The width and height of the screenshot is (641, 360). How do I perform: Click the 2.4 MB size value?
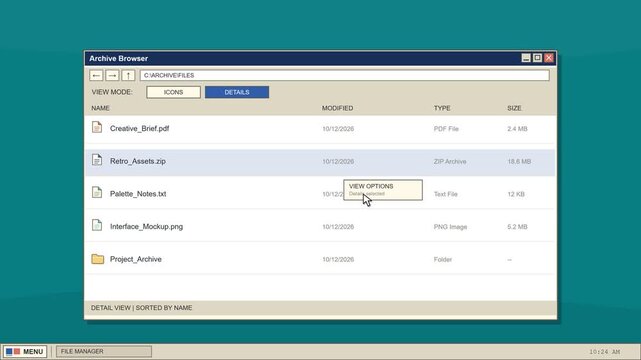(x=517, y=129)
